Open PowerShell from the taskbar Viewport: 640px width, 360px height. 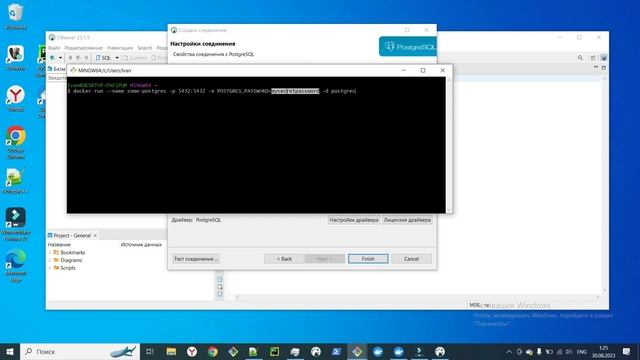(x=336, y=351)
